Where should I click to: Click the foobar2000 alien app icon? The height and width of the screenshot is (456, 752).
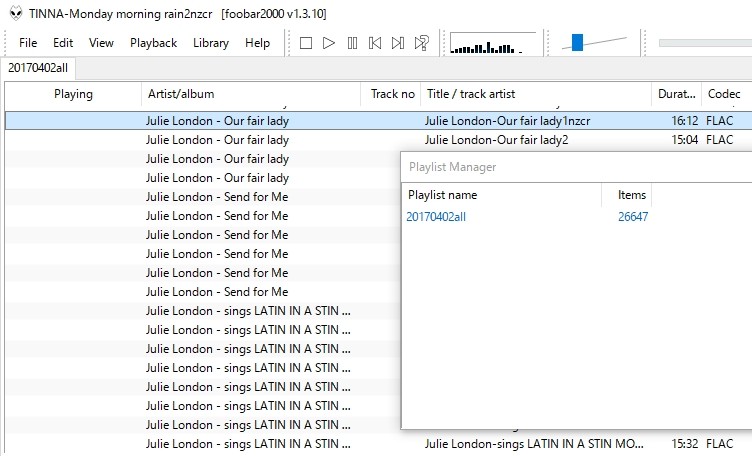click(16, 13)
